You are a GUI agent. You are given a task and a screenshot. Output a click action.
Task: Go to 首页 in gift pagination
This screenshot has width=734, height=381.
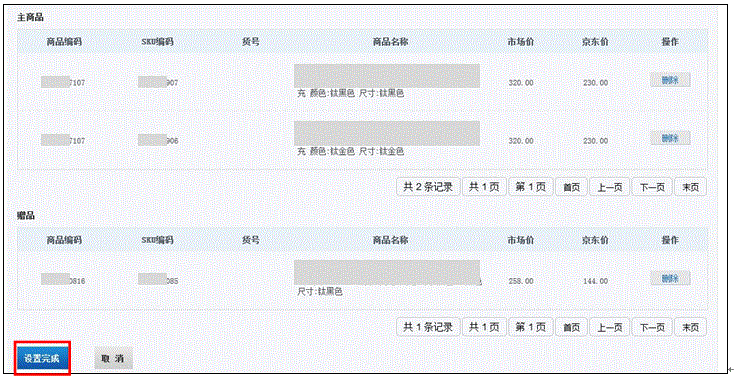pyautogui.click(x=571, y=327)
